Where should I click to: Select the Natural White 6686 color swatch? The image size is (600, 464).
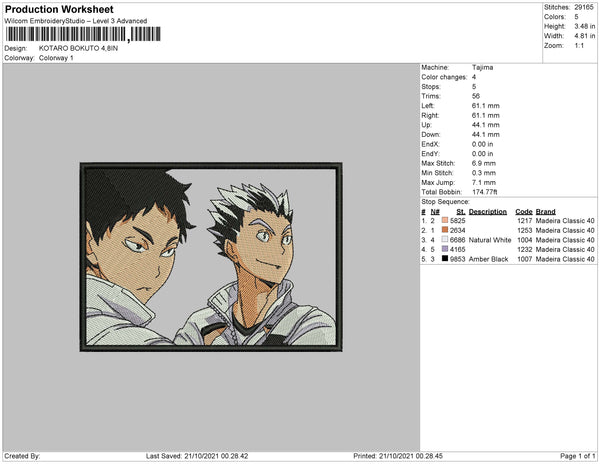[445, 239]
